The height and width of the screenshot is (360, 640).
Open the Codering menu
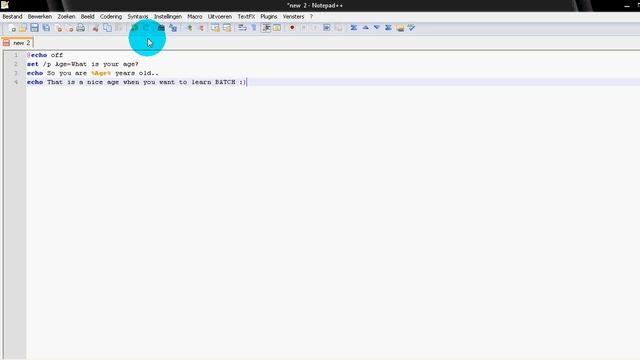111,16
